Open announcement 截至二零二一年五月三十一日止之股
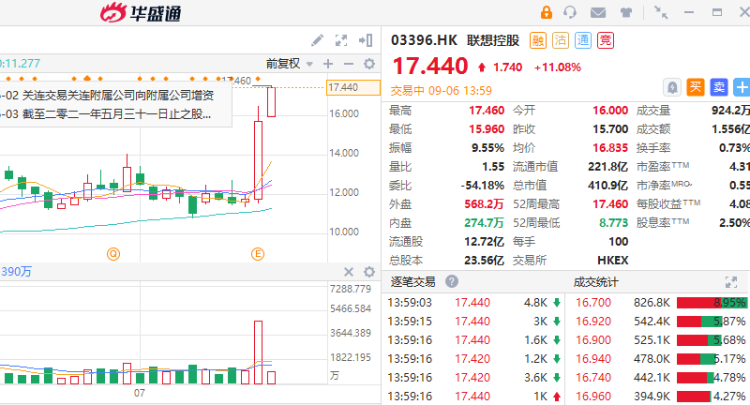 click(x=116, y=114)
